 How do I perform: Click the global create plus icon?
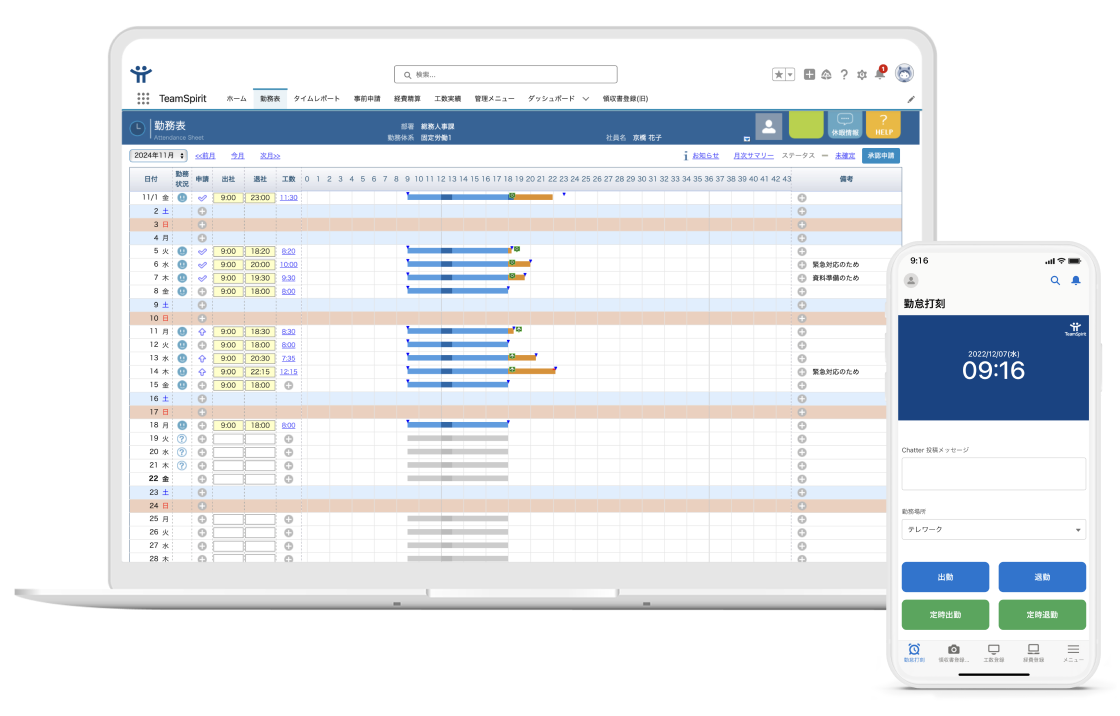810,75
